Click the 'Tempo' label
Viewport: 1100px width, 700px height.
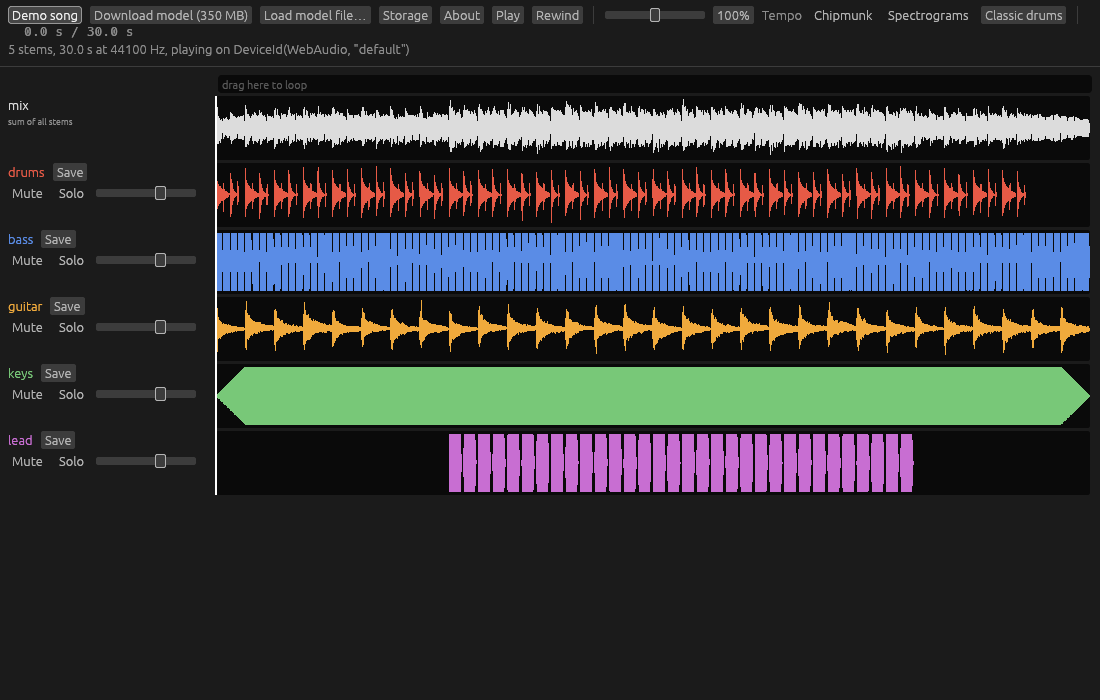coord(782,15)
